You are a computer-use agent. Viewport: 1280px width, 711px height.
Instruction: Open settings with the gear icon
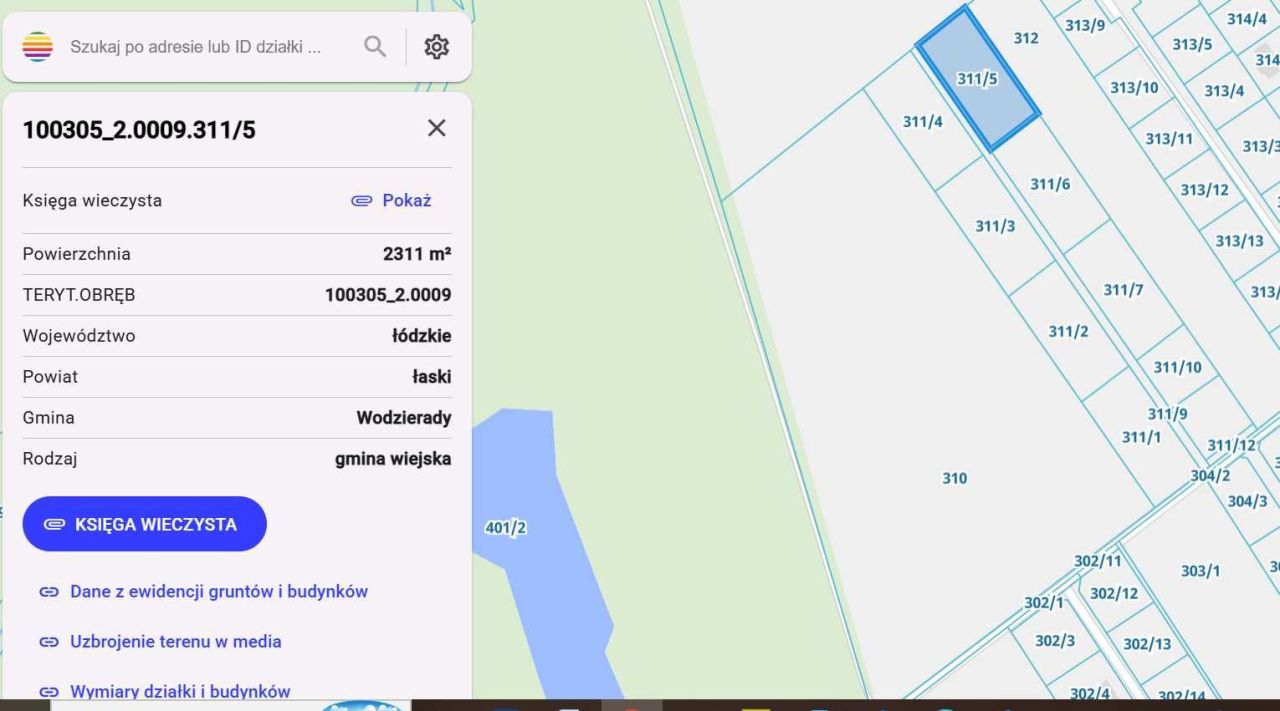tap(437, 47)
